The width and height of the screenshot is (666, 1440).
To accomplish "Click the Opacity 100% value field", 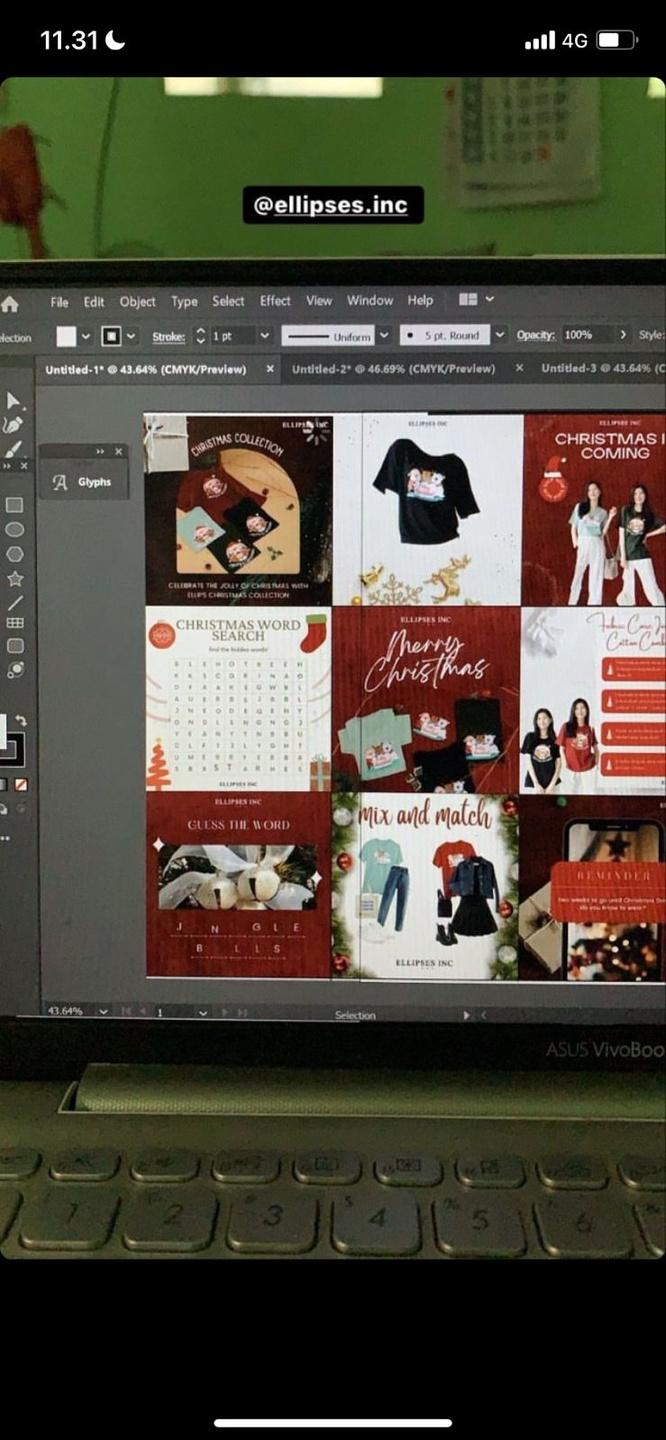I will tap(585, 335).
